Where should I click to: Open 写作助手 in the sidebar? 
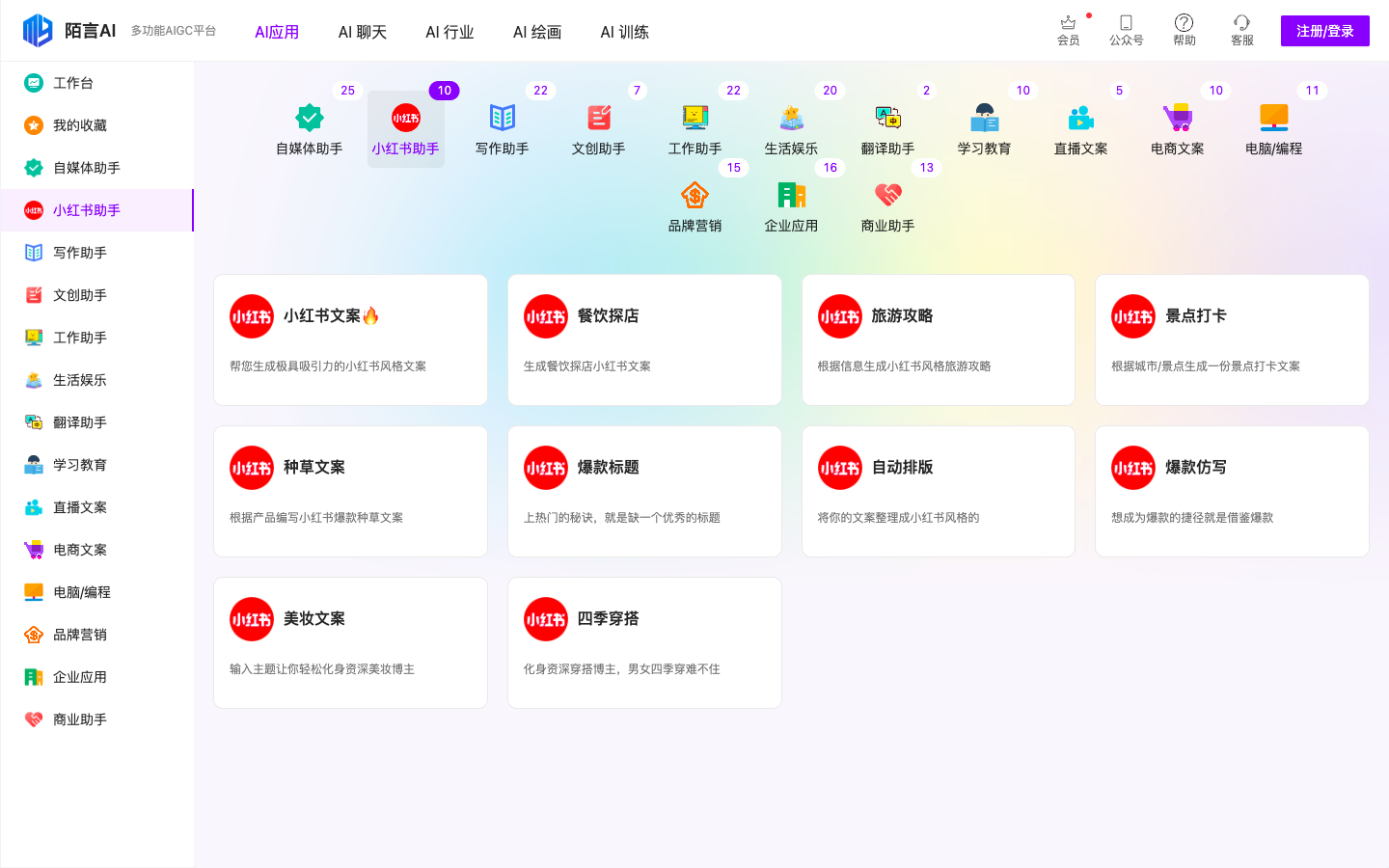(x=96, y=253)
